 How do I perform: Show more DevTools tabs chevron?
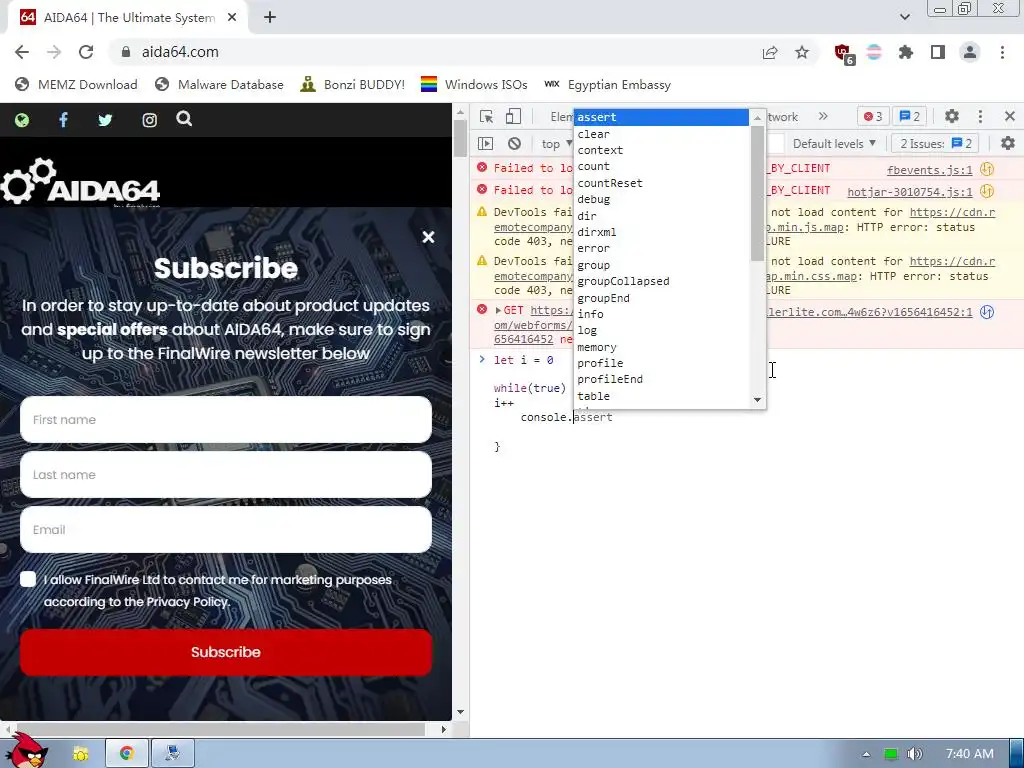(823, 116)
